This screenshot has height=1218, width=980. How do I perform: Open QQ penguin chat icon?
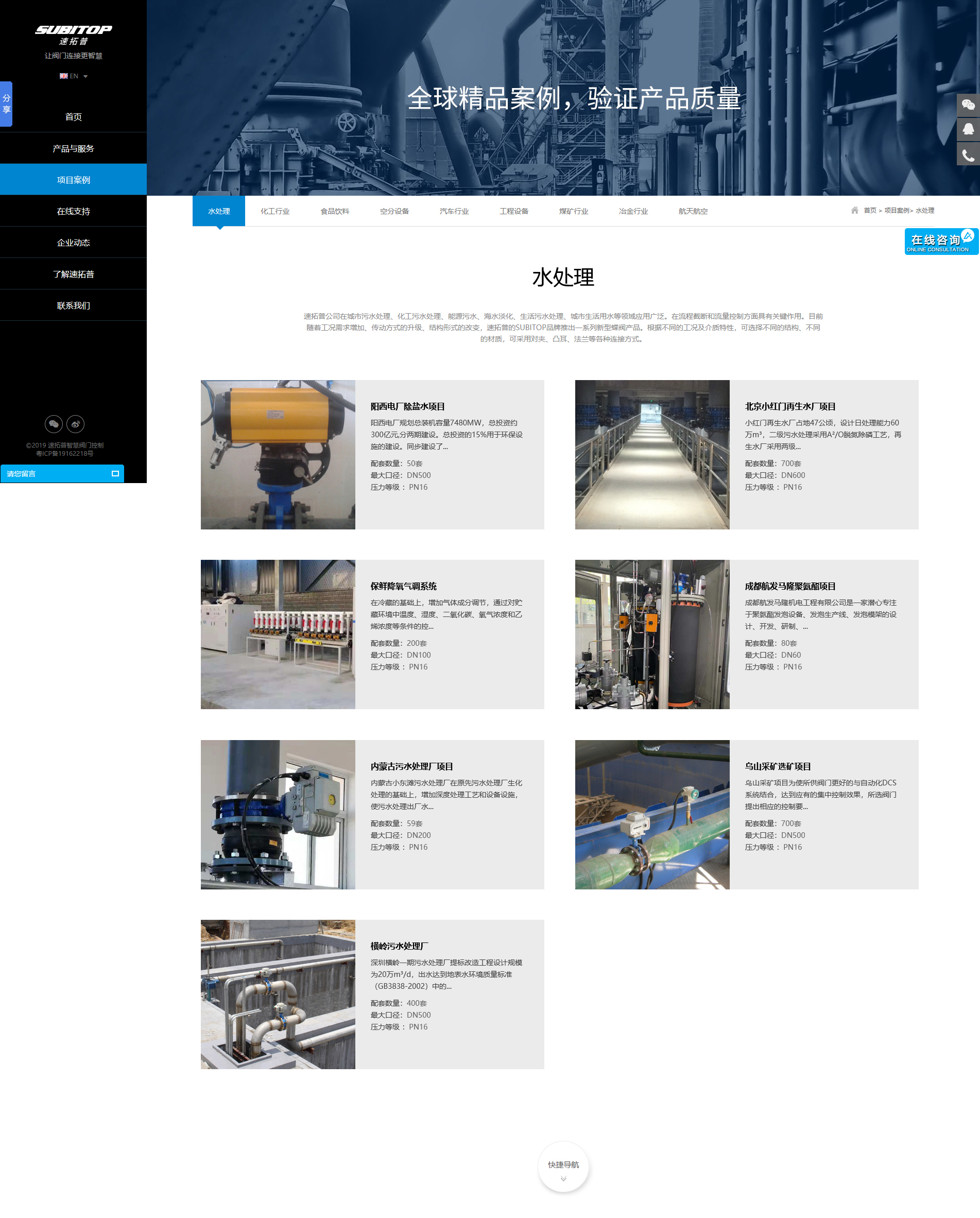pos(968,129)
